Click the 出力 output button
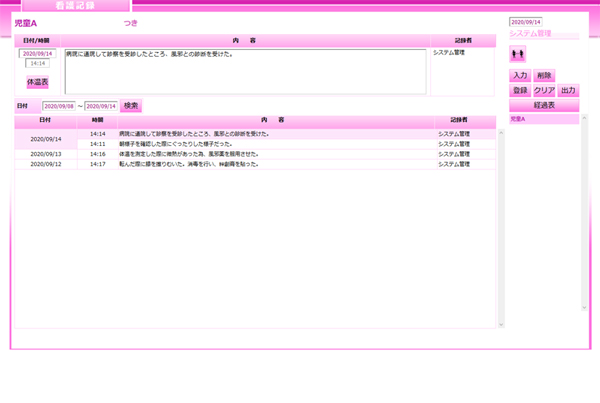The height and width of the screenshot is (403, 600). pyautogui.click(x=568, y=90)
